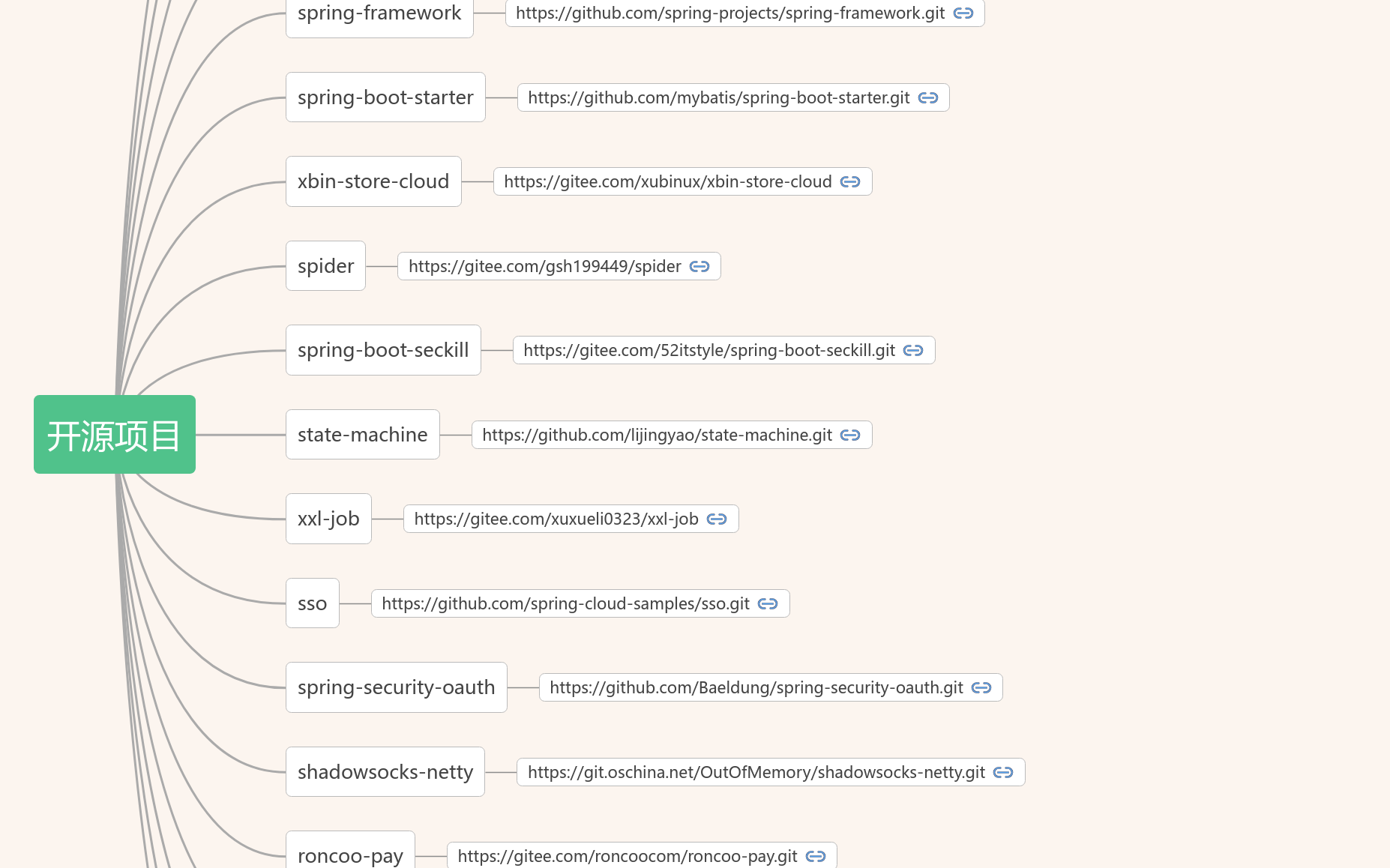
Task: Select the sso node
Action: pyautogui.click(x=312, y=603)
